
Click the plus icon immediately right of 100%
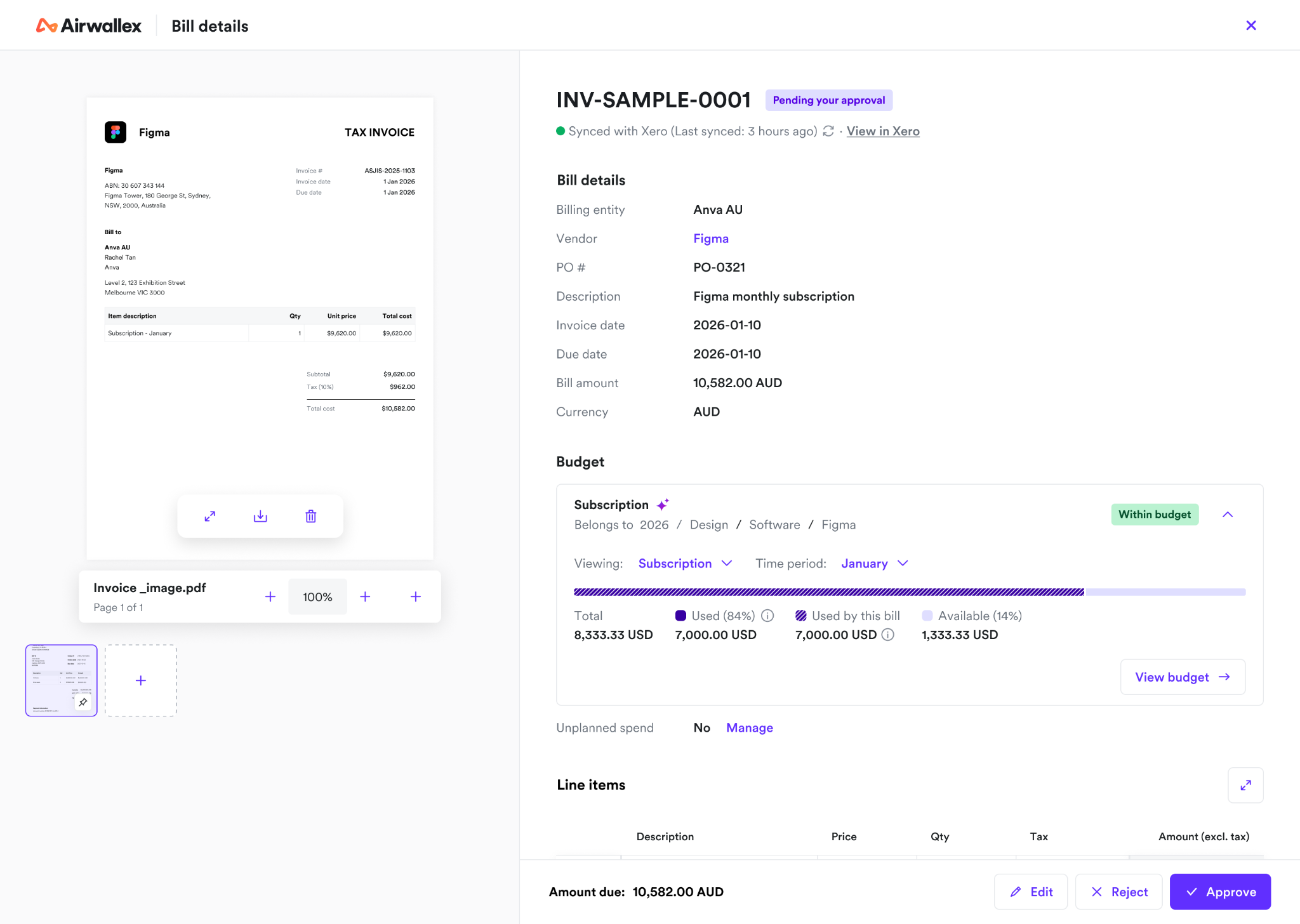click(x=365, y=597)
